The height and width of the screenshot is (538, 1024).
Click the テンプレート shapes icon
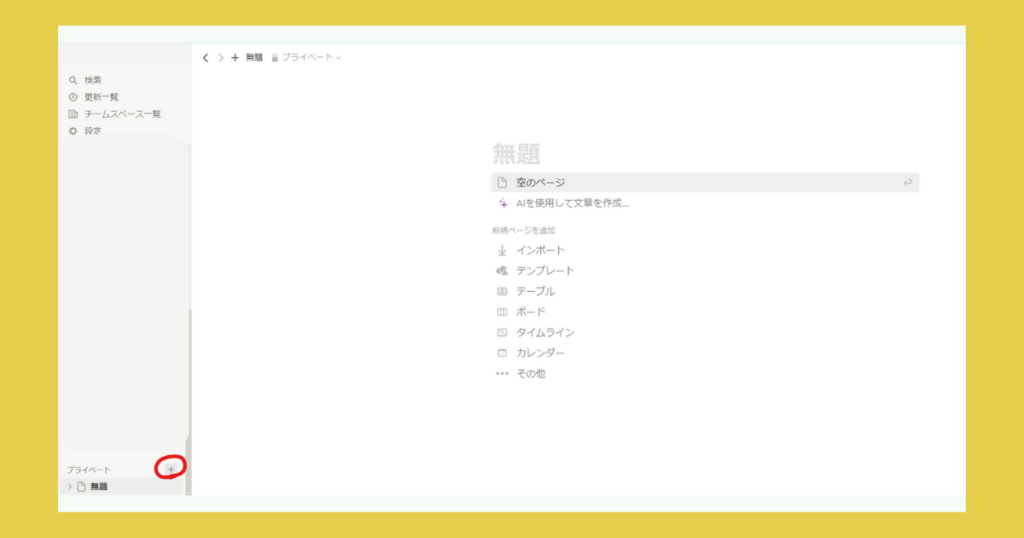click(503, 271)
